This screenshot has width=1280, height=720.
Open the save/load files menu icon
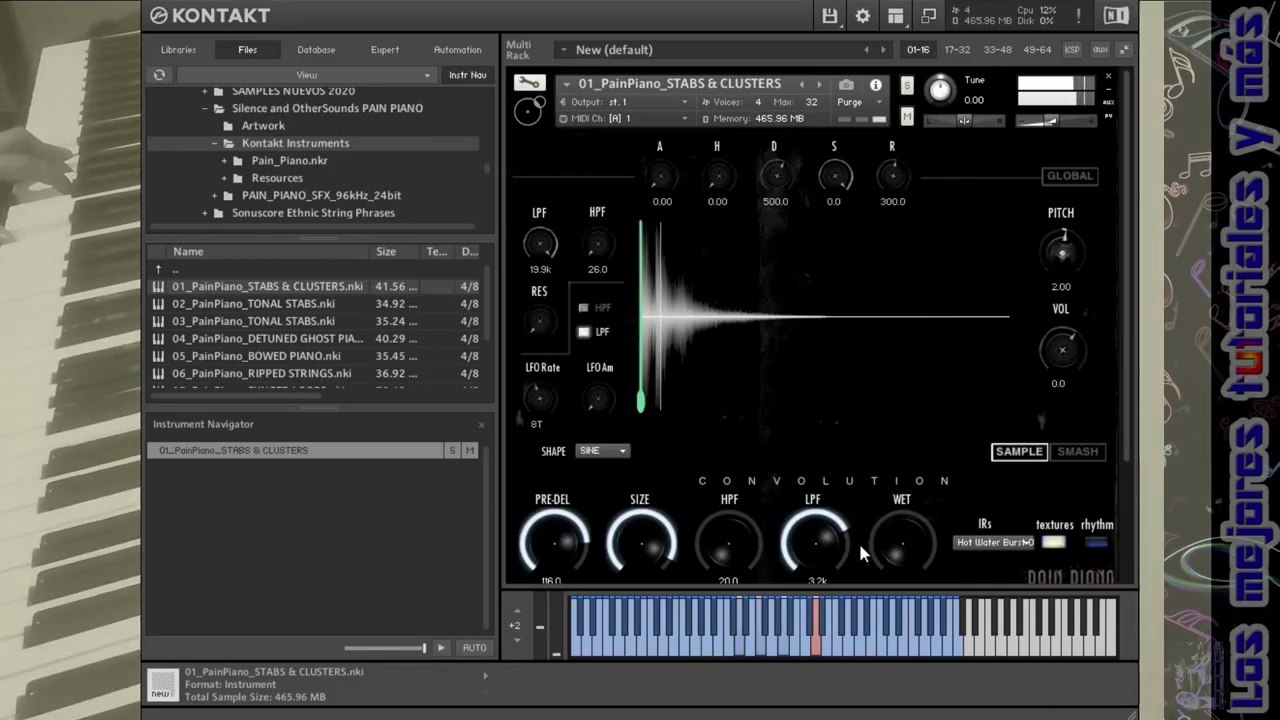830,16
